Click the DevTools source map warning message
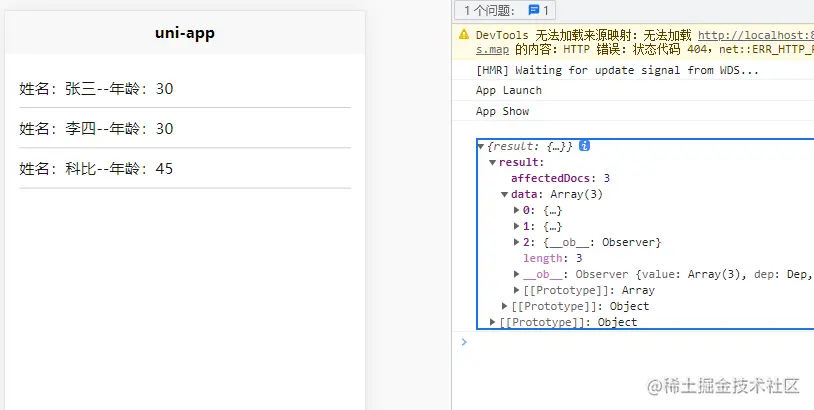The image size is (814, 410). (x=633, y=42)
